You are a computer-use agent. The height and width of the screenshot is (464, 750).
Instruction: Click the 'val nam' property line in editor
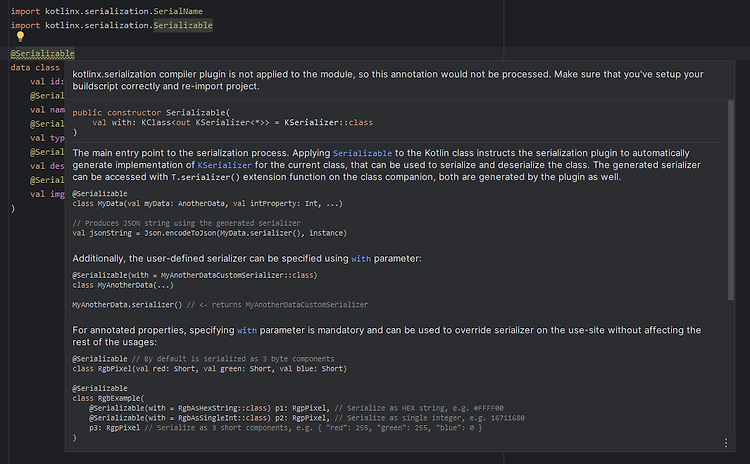pyautogui.click(x=47, y=110)
